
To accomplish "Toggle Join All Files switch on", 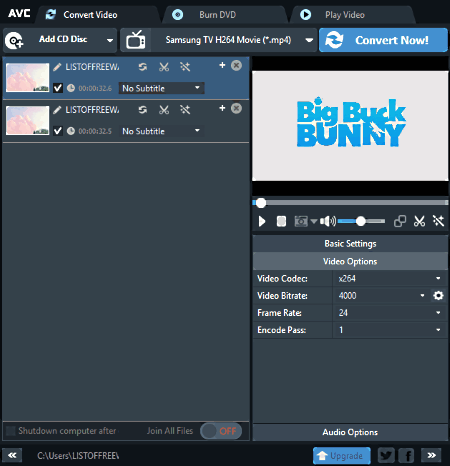I will coord(221,431).
